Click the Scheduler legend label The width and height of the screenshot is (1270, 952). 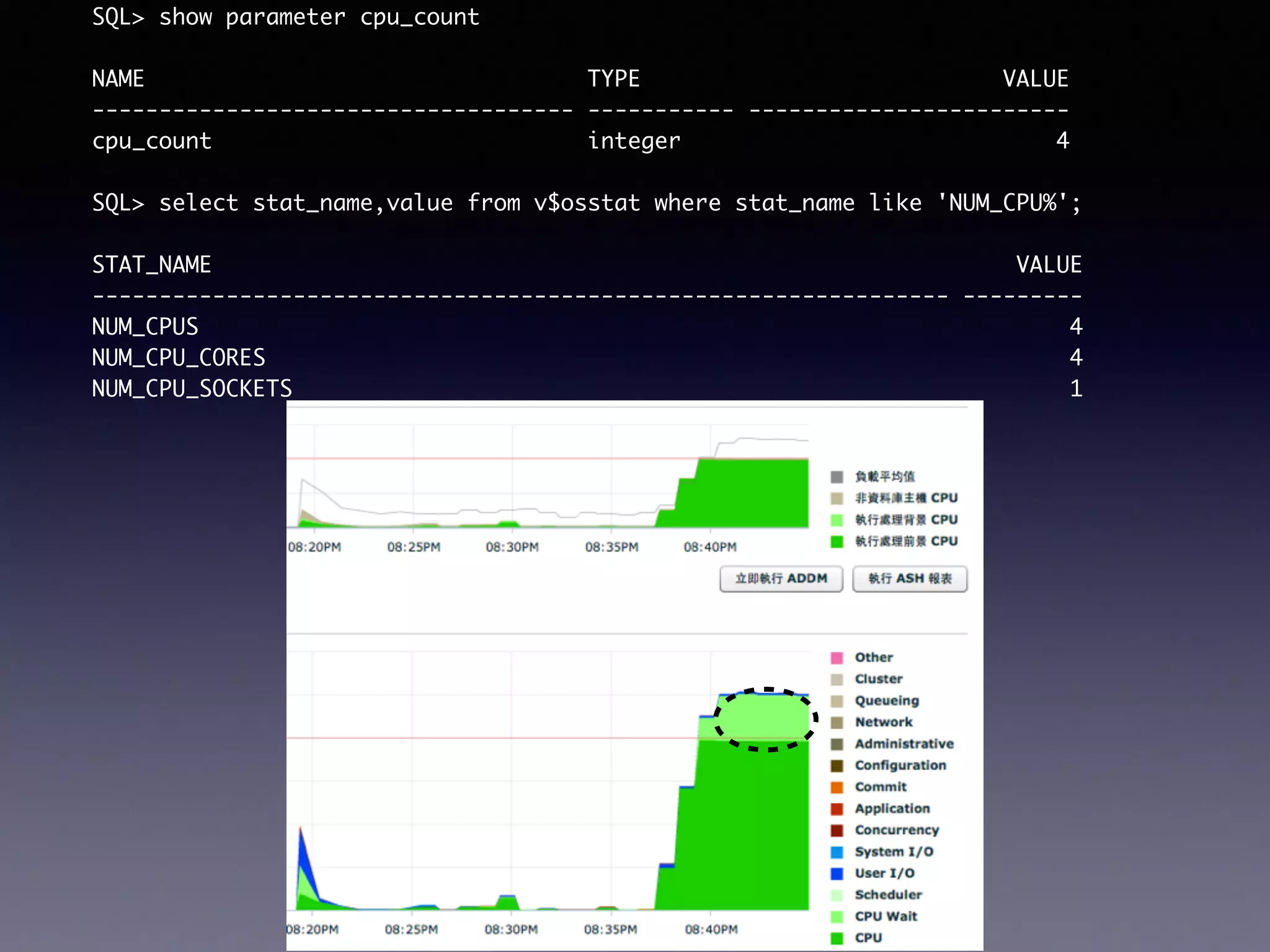point(888,895)
